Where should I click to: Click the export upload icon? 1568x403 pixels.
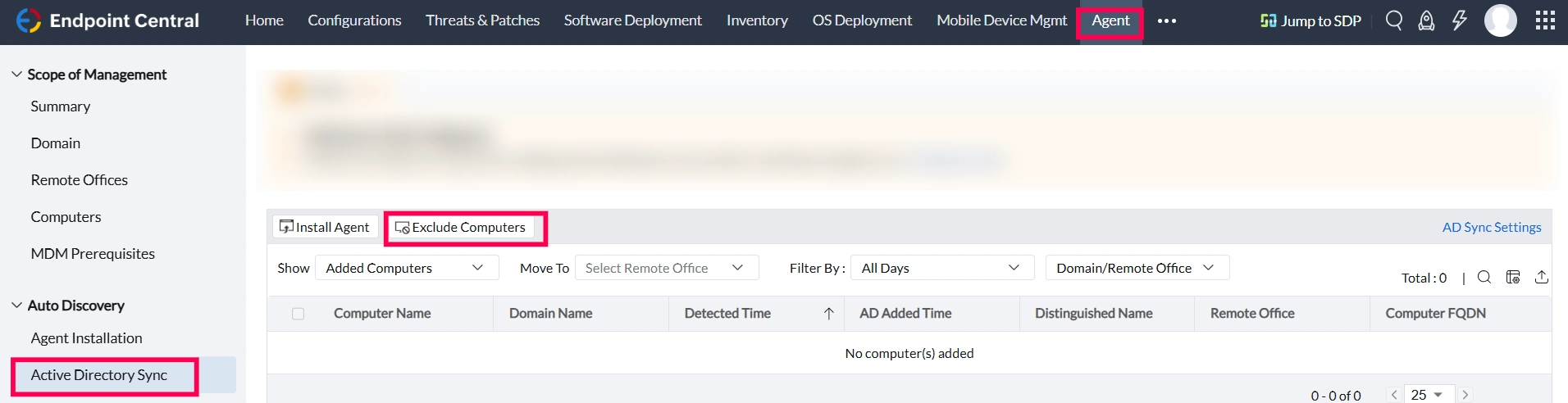pyautogui.click(x=1542, y=277)
